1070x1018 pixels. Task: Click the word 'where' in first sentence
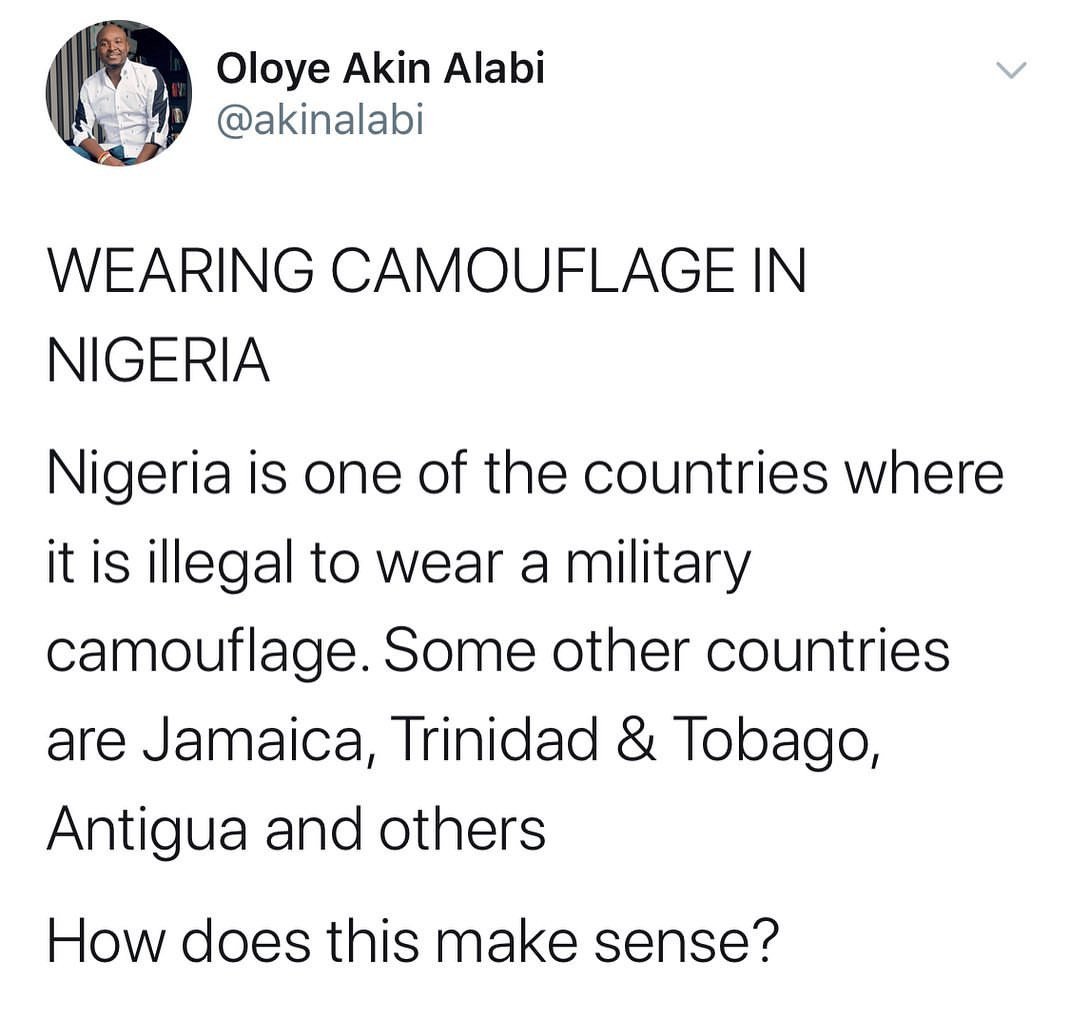click(x=925, y=473)
